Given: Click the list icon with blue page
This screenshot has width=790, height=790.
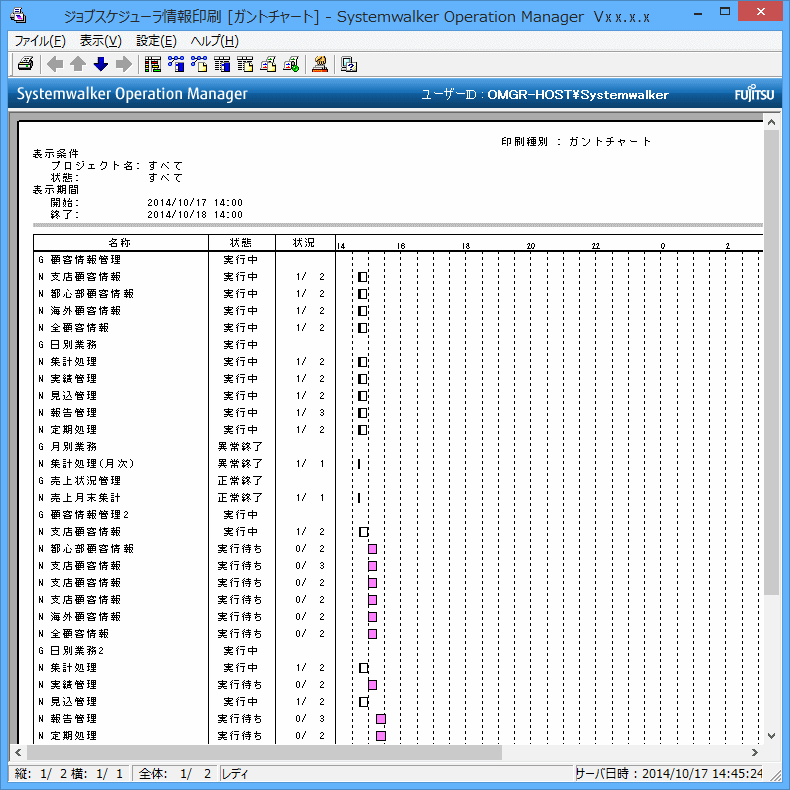Looking at the screenshot, I should tap(222, 64).
